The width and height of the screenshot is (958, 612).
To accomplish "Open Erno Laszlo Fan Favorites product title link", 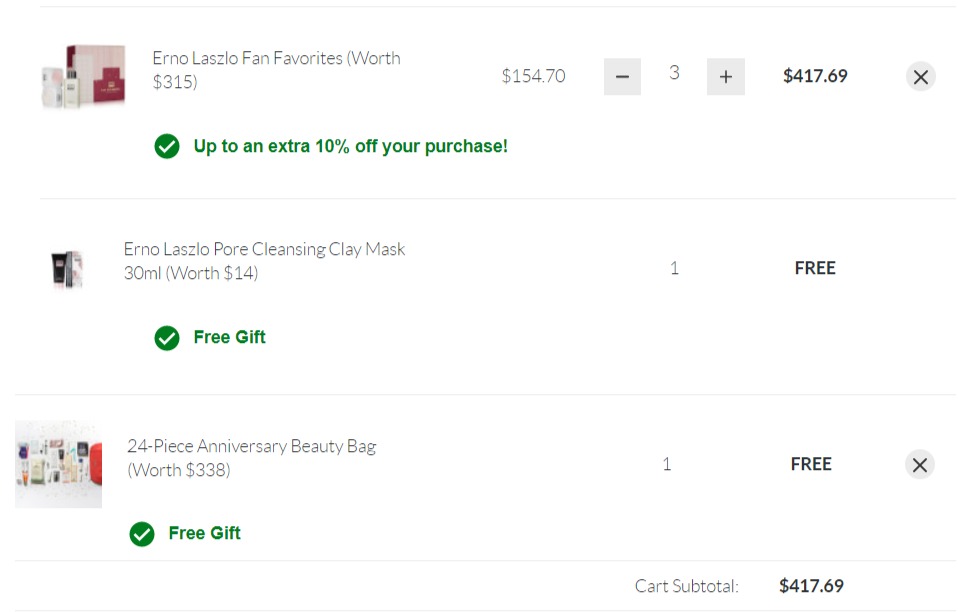I will (276, 70).
